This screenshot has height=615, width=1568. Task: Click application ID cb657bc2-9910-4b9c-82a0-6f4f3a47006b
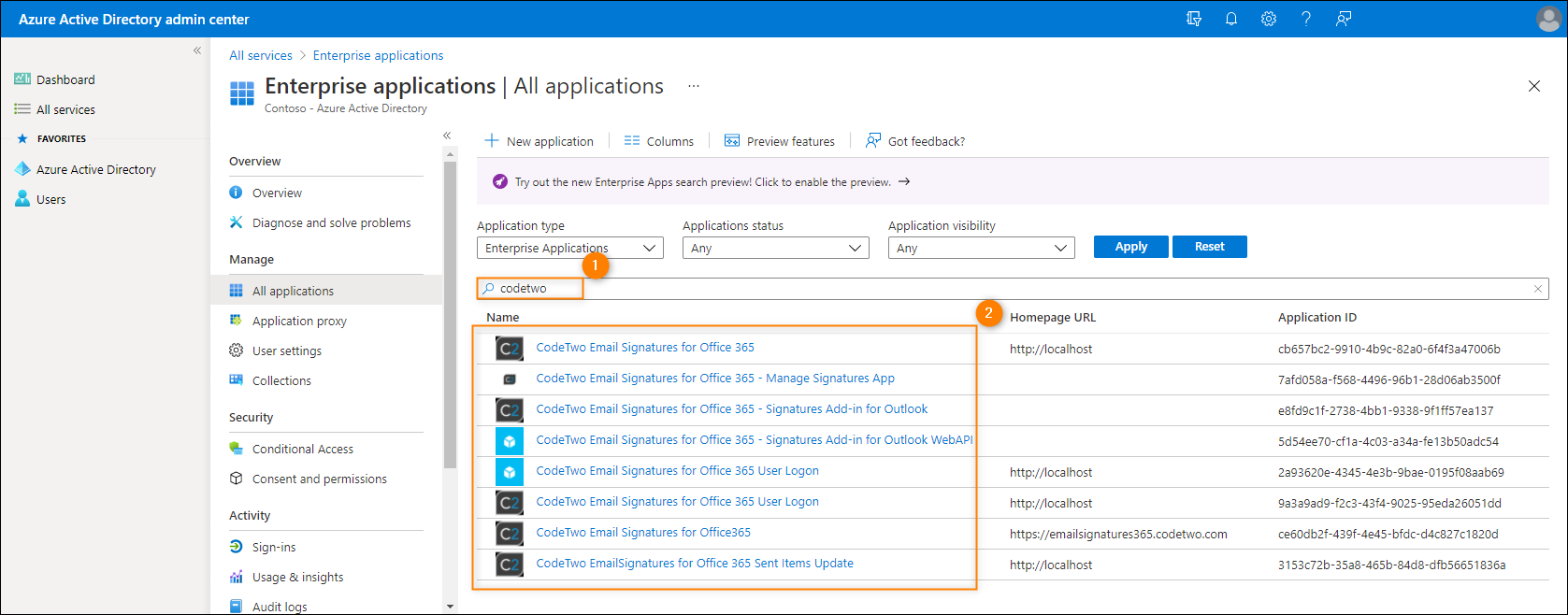[1389, 349]
